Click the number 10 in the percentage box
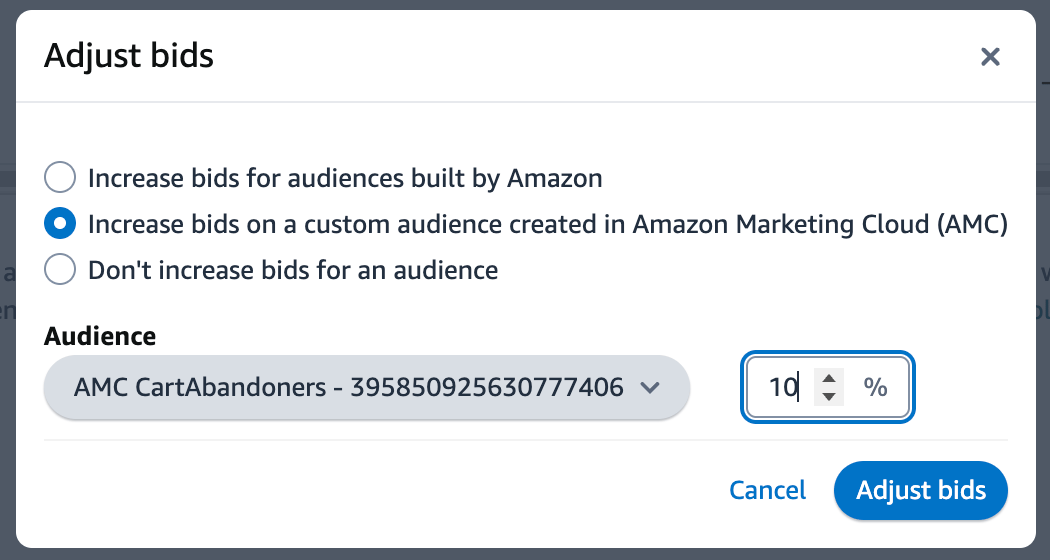Screen dimensions: 1050x560 pos(781,387)
